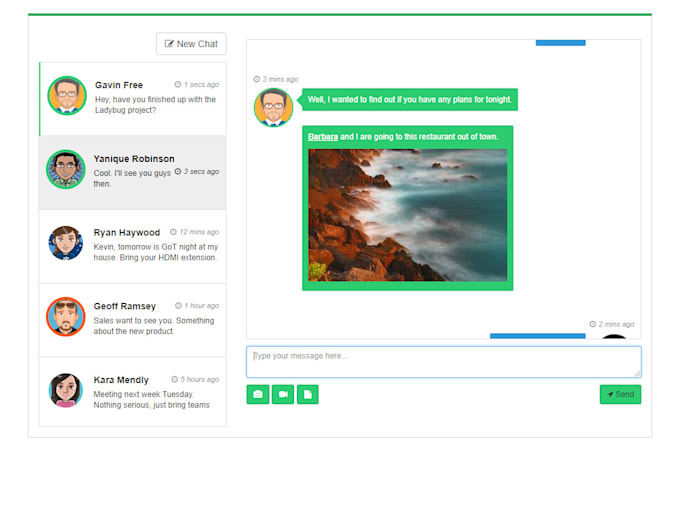
Task: Open the coastal rocks photo in the message
Action: tap(408, 215)
